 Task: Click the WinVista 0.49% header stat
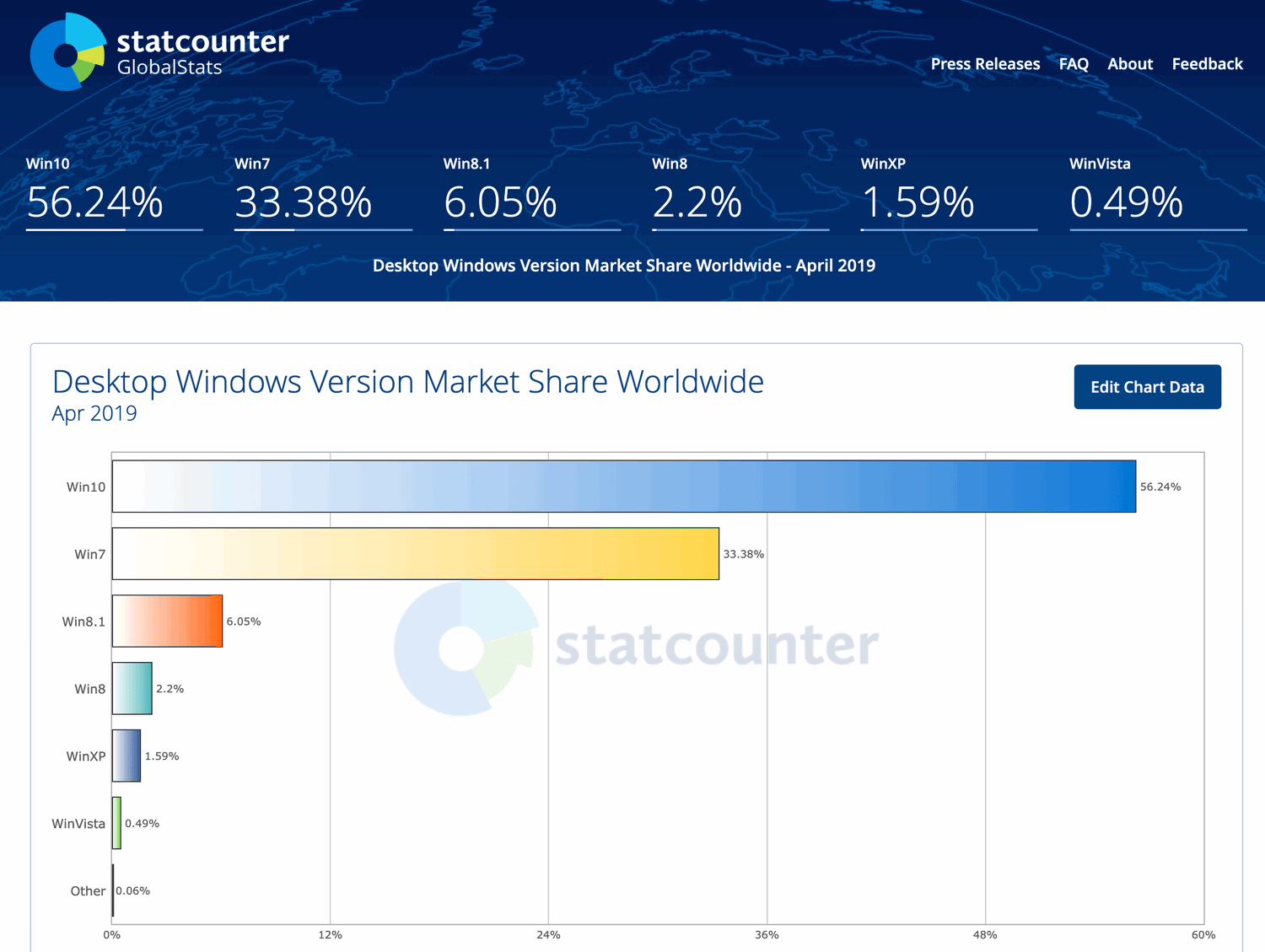1126,202
